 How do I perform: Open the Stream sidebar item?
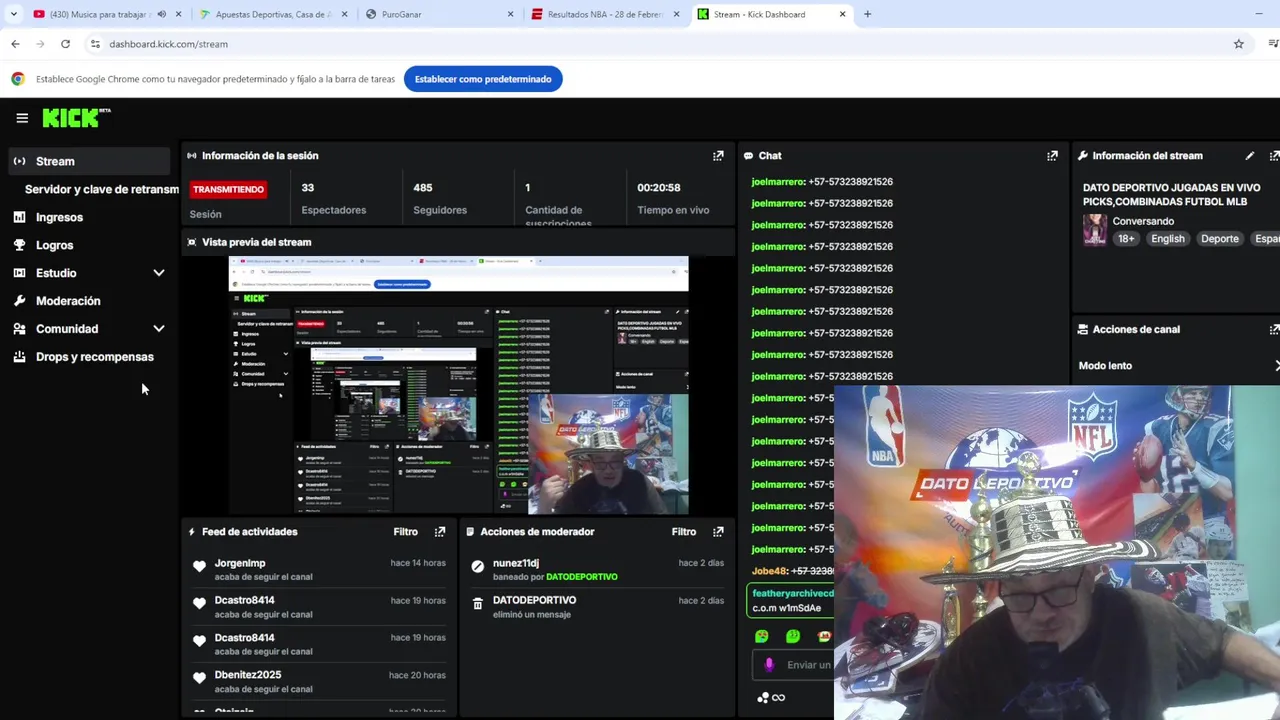[x=90, y=161]
